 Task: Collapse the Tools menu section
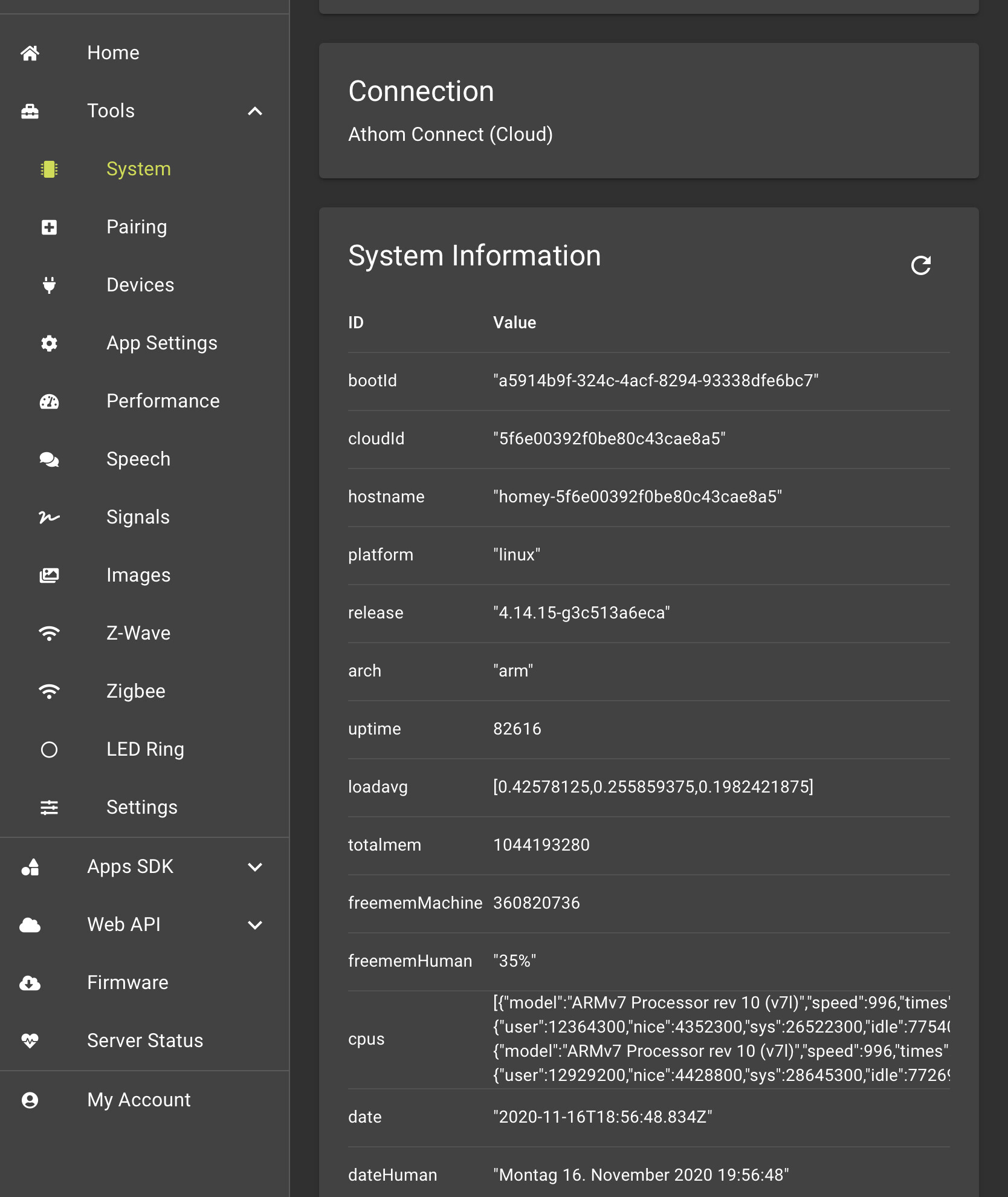(255, 111)
